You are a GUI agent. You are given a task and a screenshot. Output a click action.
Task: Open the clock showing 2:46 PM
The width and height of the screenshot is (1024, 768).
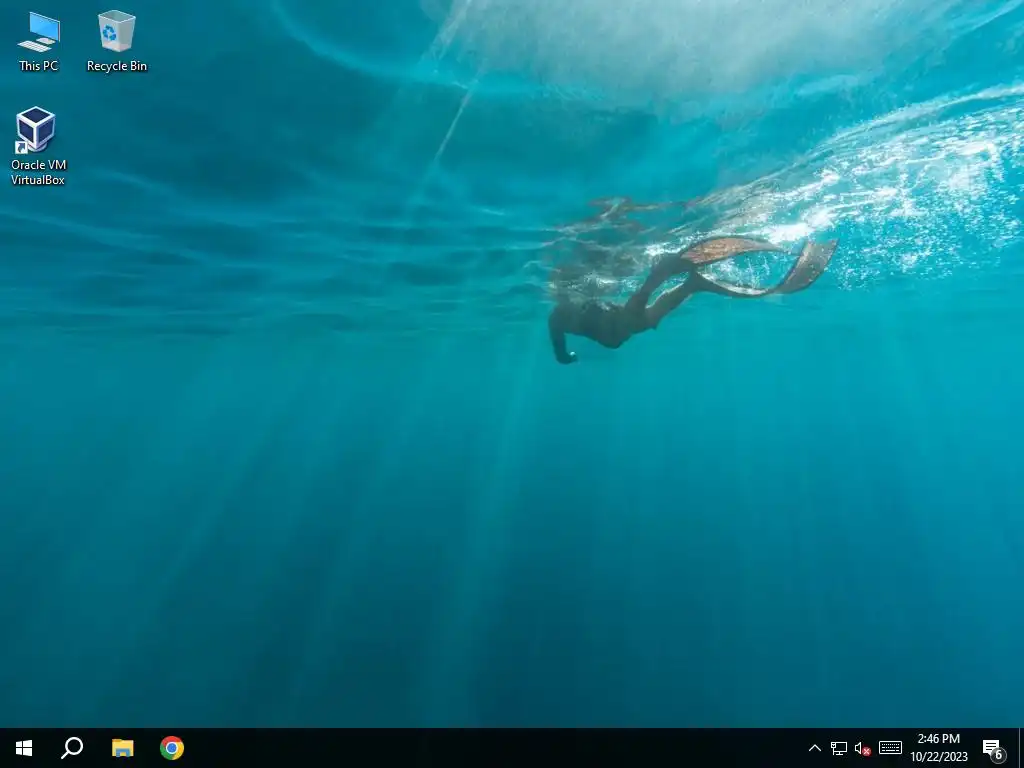click(x=939, y=748)
